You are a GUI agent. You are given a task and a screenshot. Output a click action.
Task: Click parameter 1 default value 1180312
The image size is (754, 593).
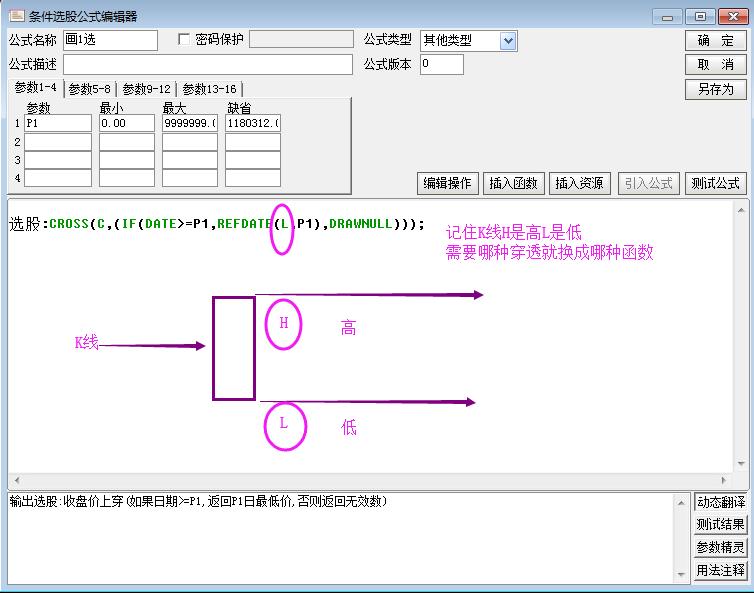tap(253, 123)
